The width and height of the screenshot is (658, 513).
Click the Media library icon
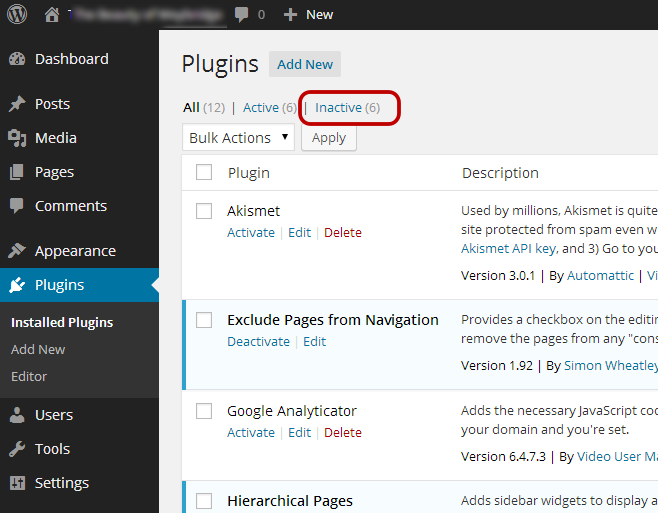[17, 138]
